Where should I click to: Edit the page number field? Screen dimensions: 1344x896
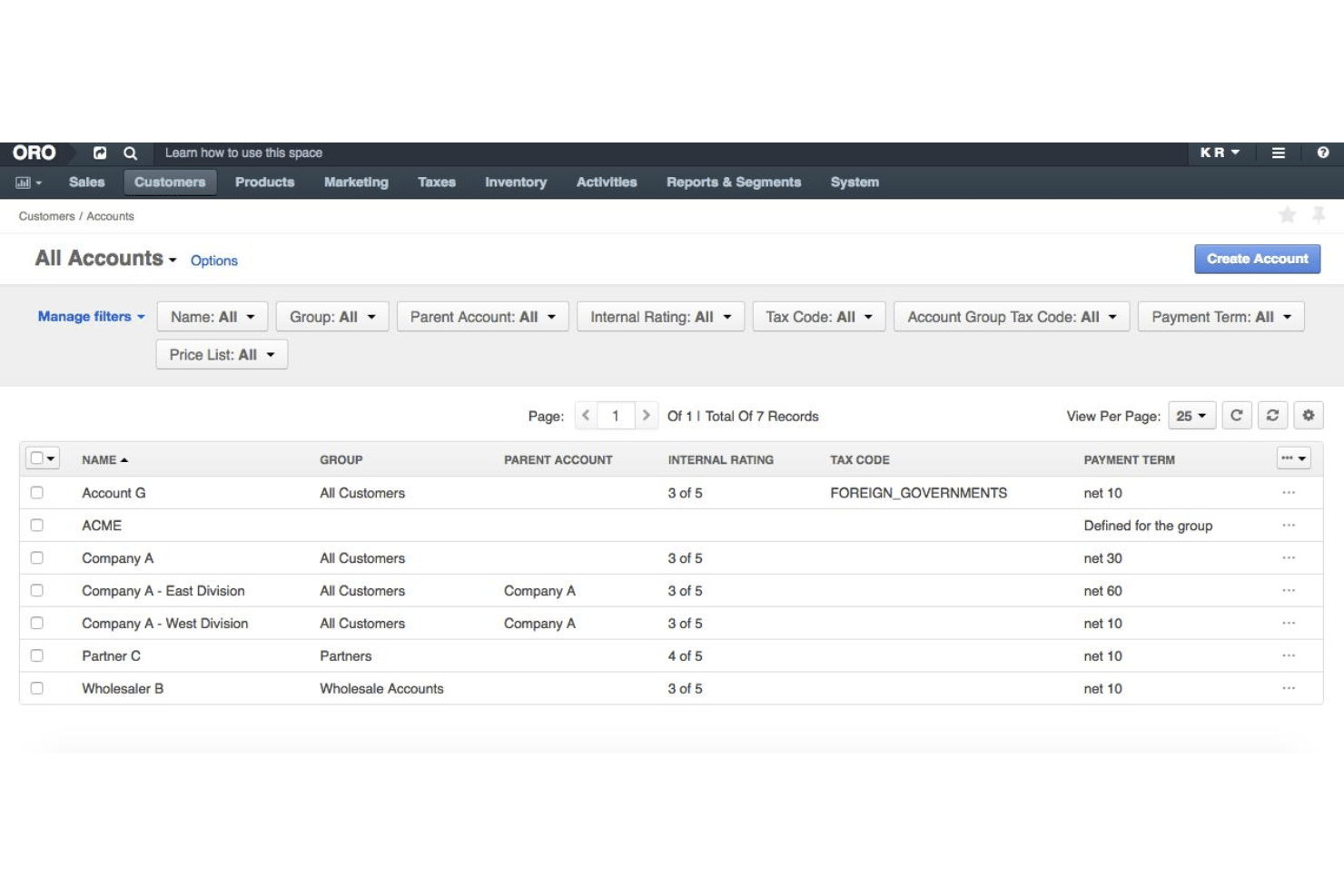click(x=616, y=416)
